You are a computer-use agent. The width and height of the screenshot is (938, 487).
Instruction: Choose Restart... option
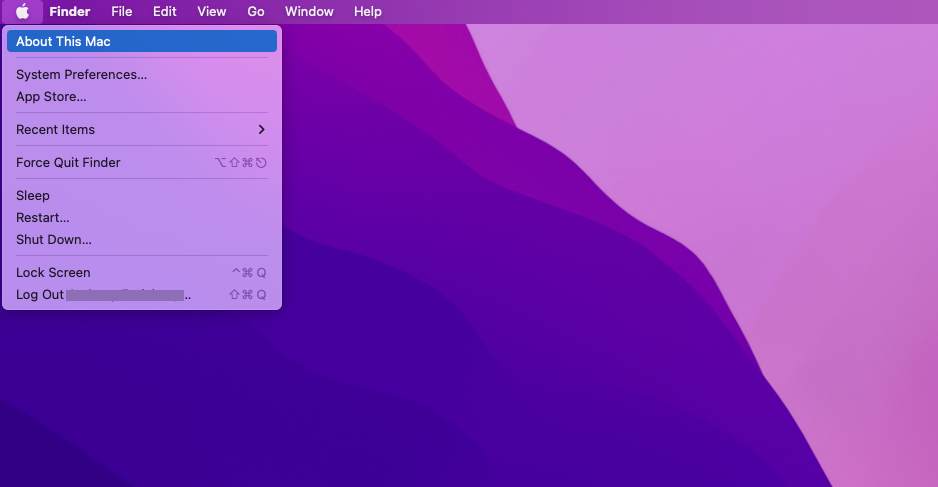[142, 217]
